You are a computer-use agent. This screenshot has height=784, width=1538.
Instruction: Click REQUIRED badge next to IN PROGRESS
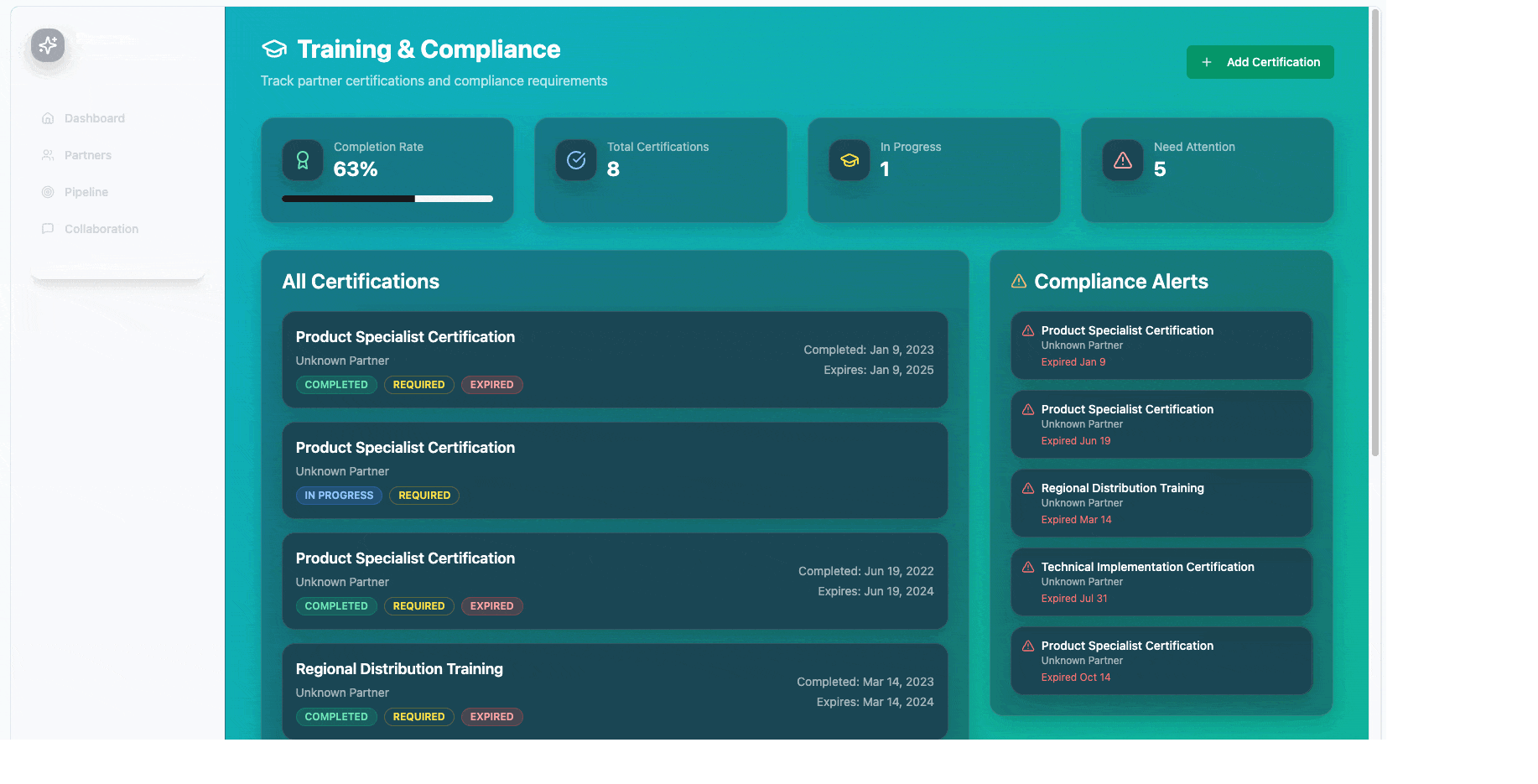(x=424, y=496)
